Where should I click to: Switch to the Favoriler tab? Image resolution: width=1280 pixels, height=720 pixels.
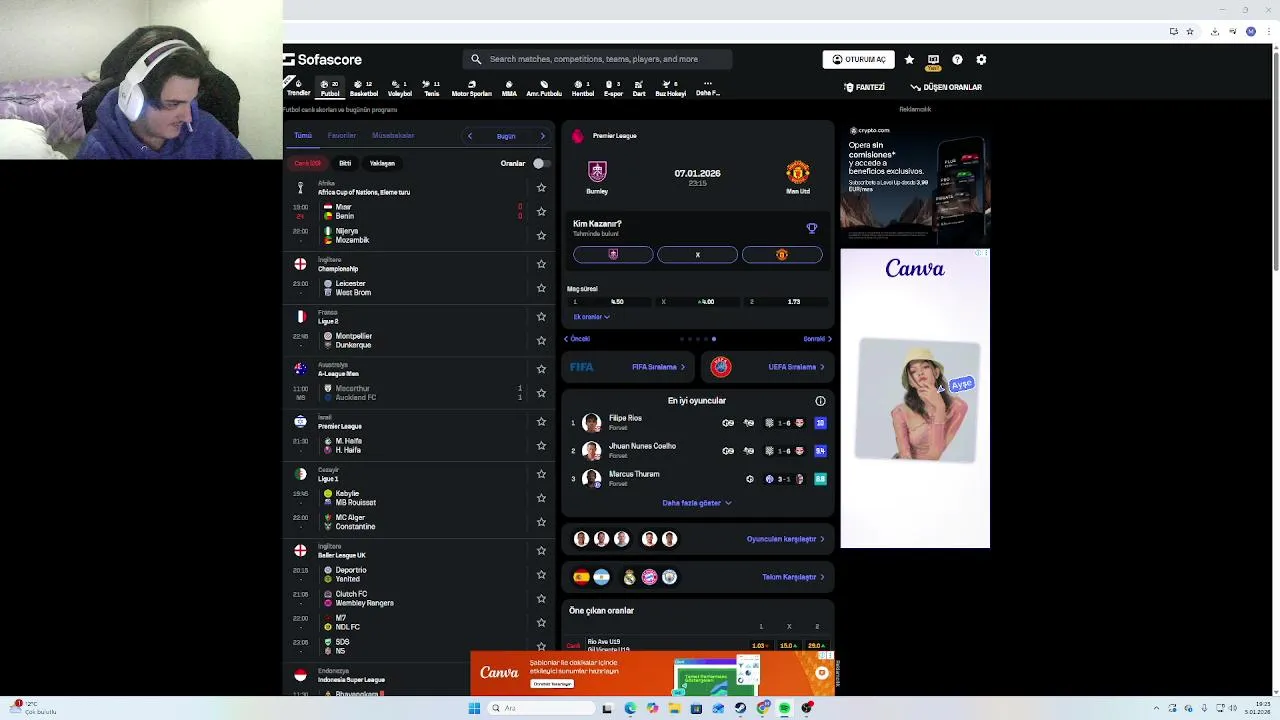pos(342,135)
